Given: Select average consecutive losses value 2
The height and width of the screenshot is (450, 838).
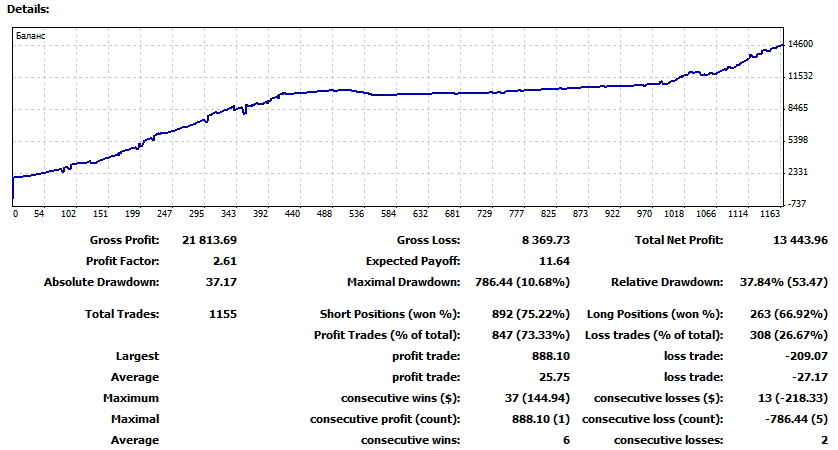Looking at the screenshot, I should (824, 440).
